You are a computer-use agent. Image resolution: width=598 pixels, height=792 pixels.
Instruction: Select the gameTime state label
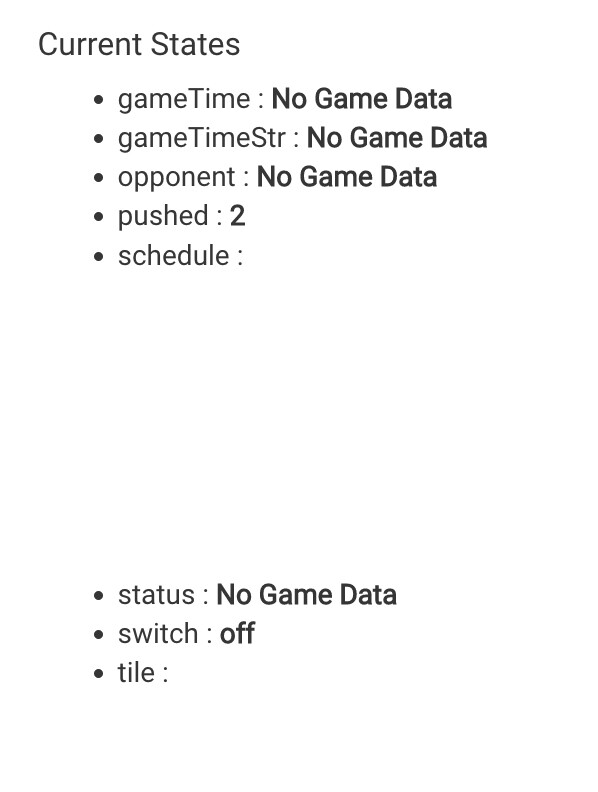(184, 99)
